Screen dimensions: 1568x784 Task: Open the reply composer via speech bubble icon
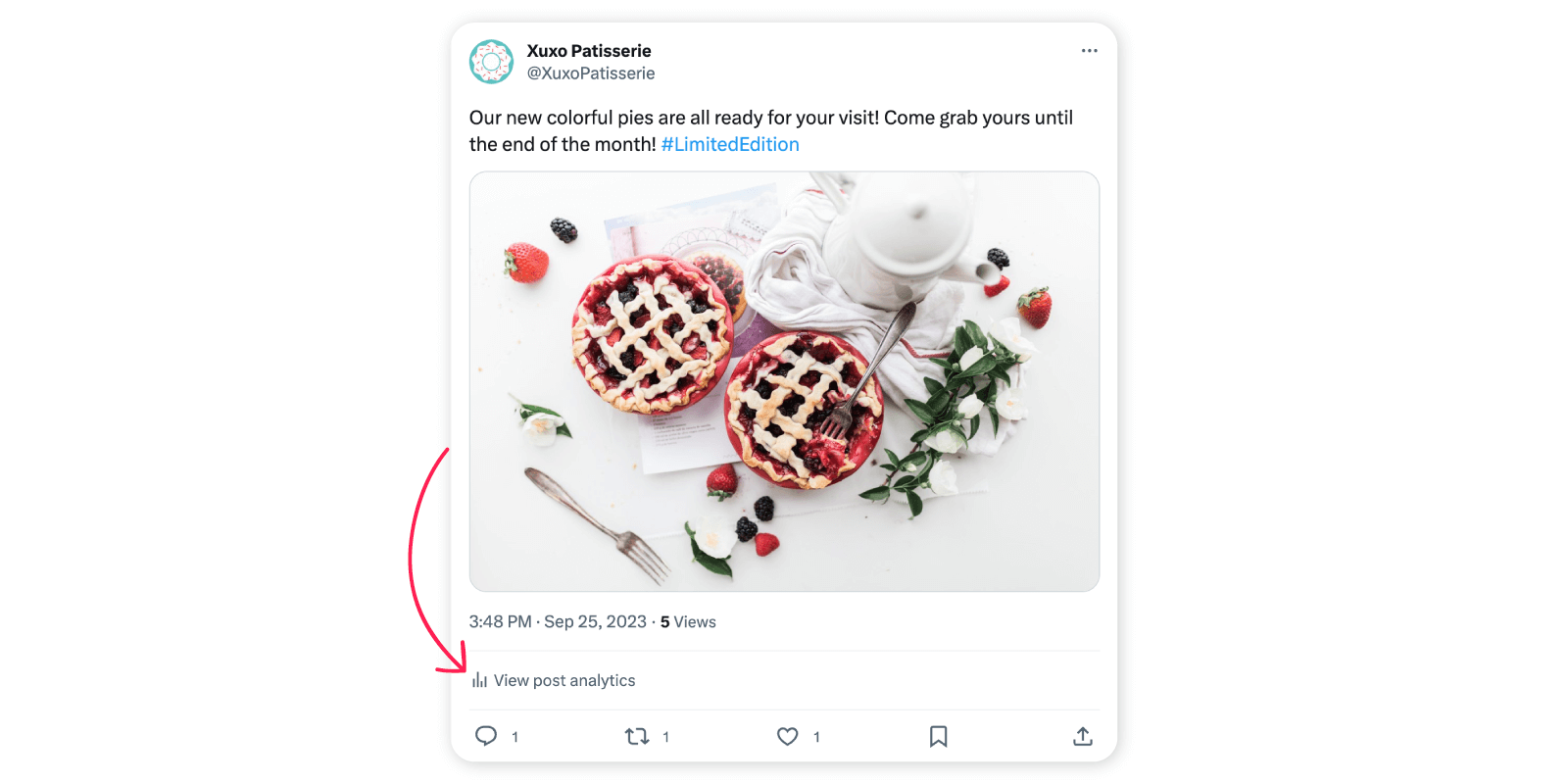point(487,736)
